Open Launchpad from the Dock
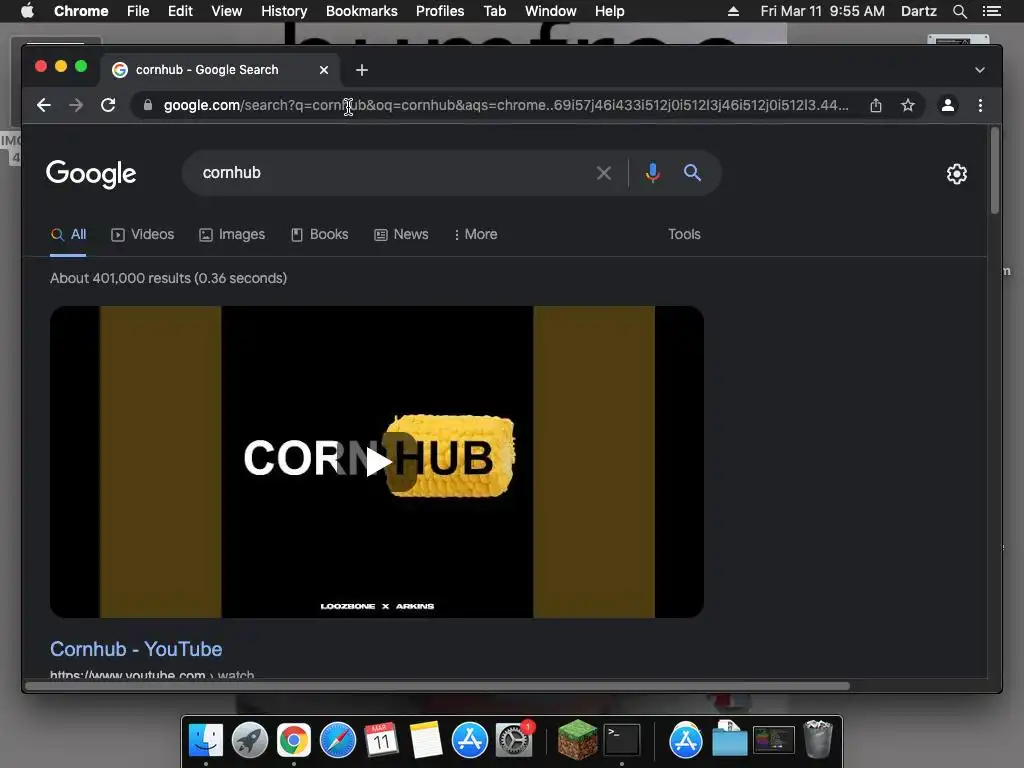 coord(249,741)
